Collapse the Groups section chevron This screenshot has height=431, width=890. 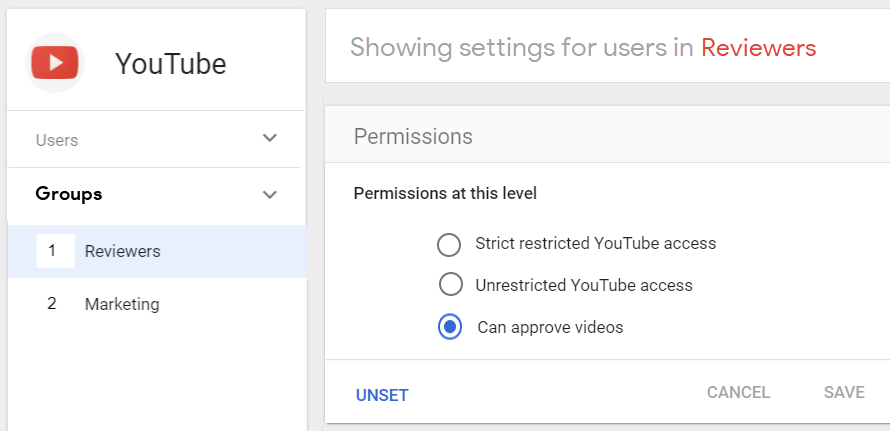(x=269, y=194)
